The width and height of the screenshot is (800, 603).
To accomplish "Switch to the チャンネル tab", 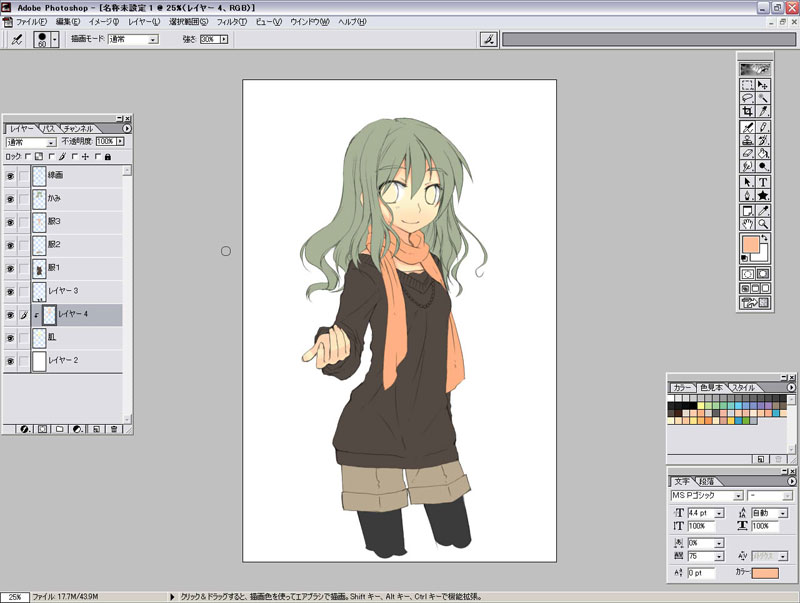I will pyautogui.click(x=78, y=129).
